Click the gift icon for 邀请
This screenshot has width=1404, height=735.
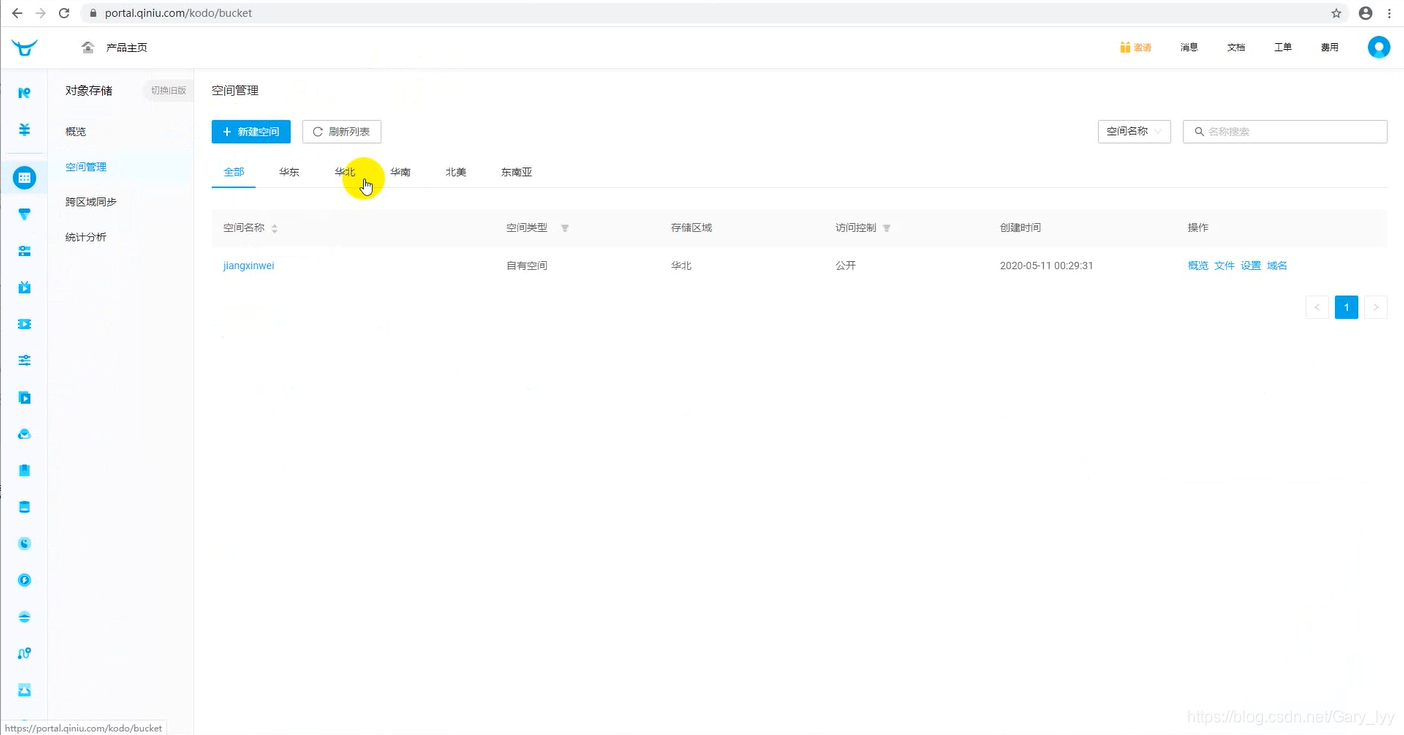(x=1125, y=47)
